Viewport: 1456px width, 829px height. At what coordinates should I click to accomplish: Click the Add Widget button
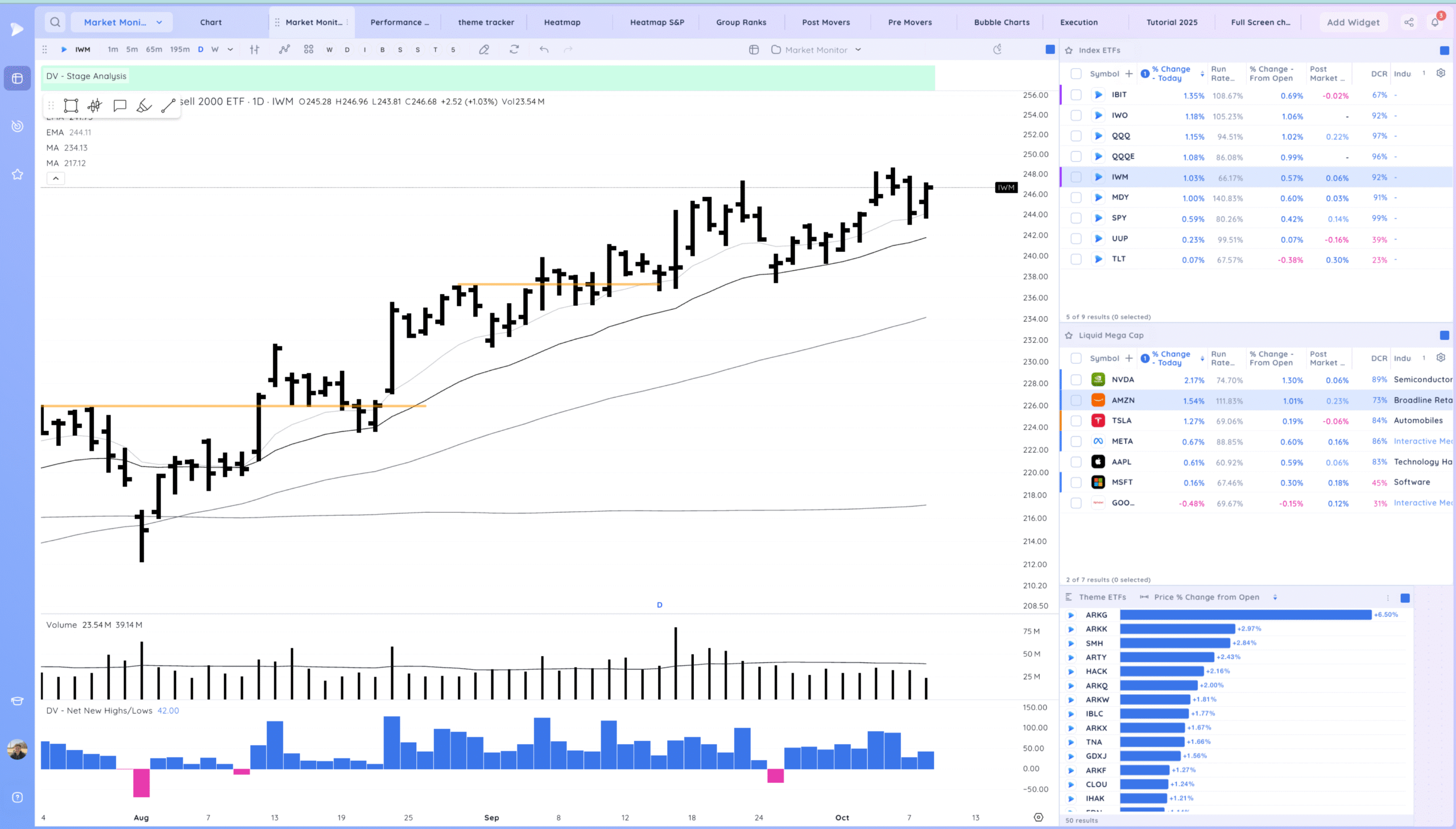[1352, 22]
